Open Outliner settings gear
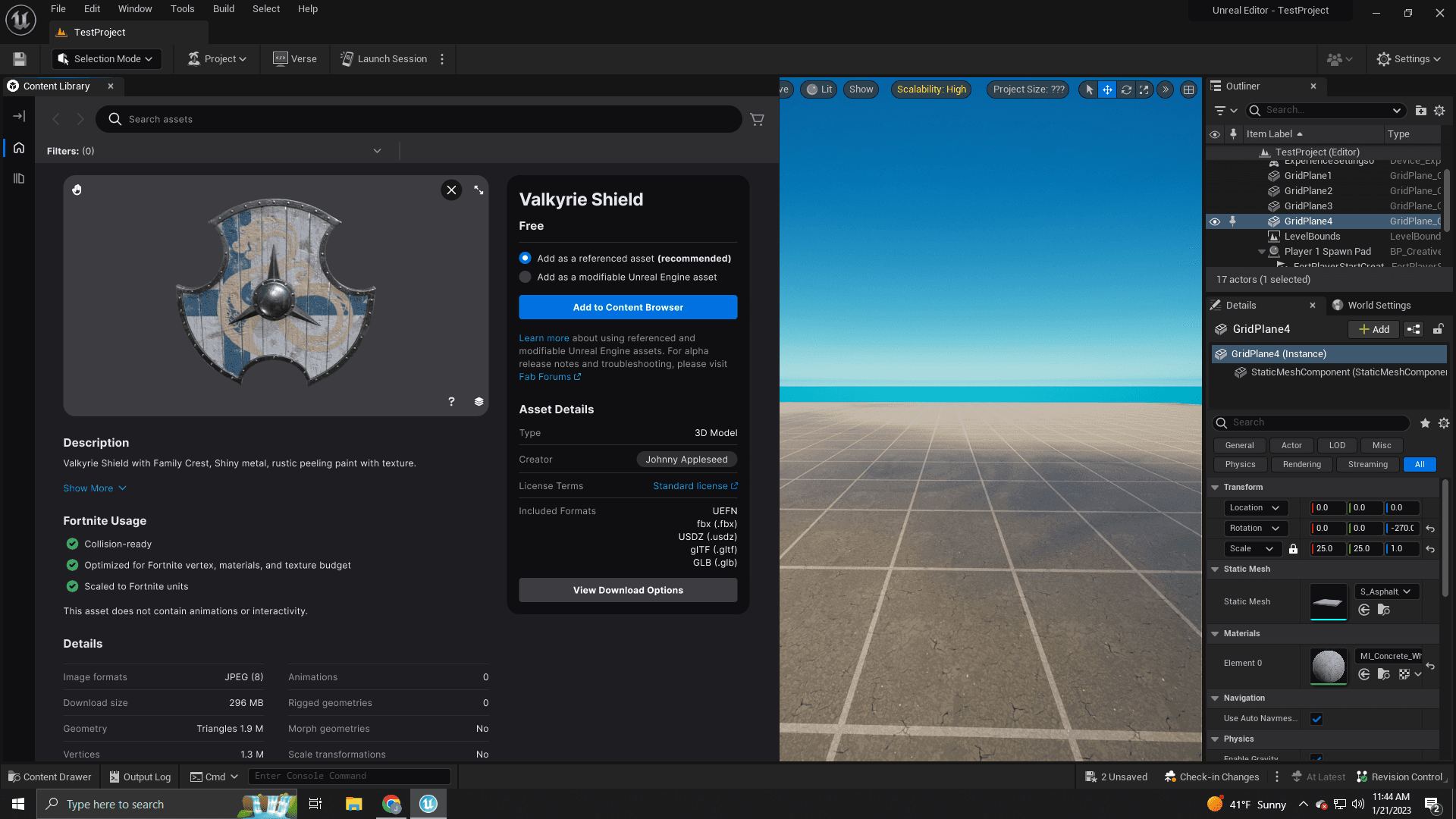Image resolution: width=1456 pixels, height=819 pixels. [1439, 111]
